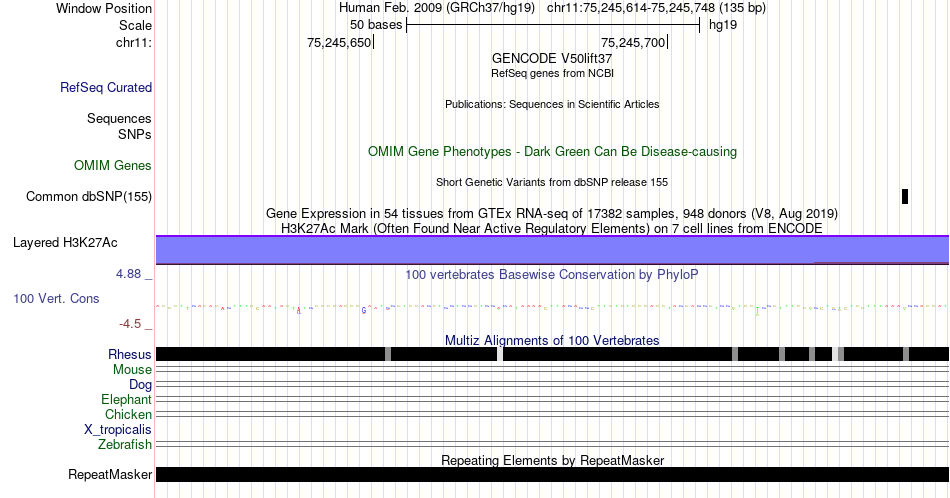This screenshot has height=498, width=950.
Task: Click the Dog alignment row label
Action: tap(140, 385)
